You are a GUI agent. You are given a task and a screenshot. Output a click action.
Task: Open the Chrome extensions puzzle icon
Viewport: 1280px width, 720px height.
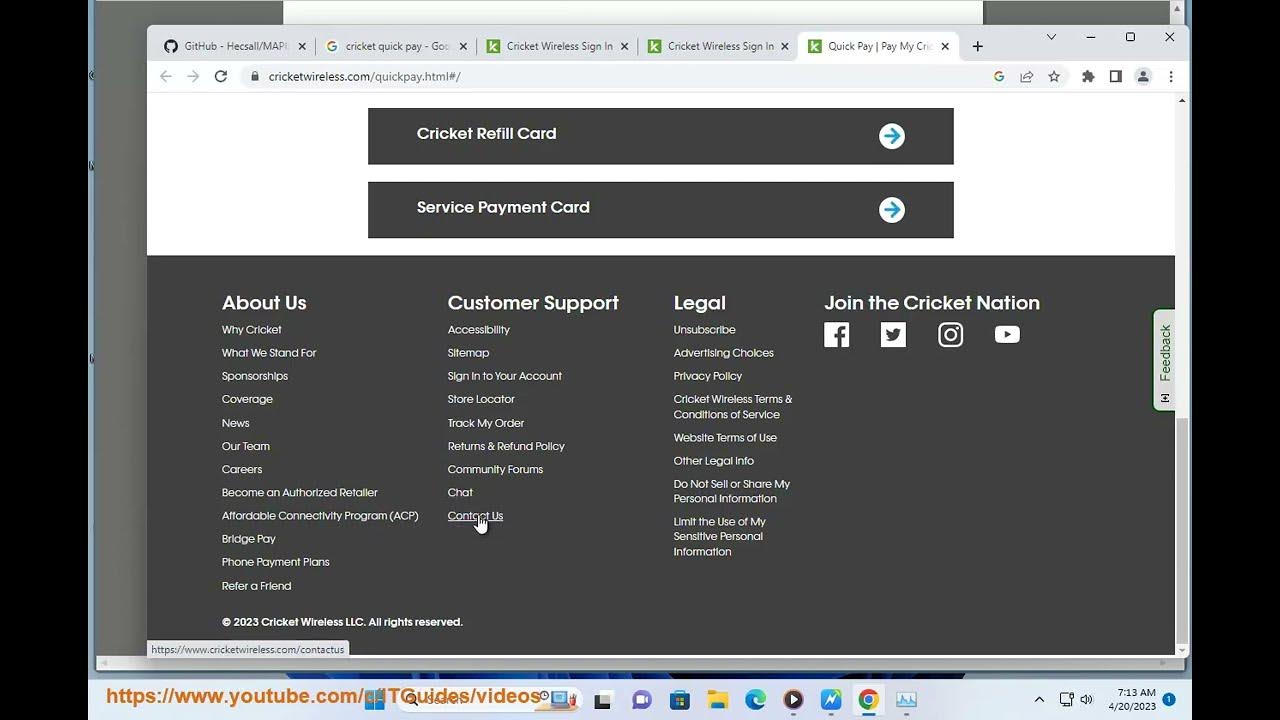pos(1088,76)
